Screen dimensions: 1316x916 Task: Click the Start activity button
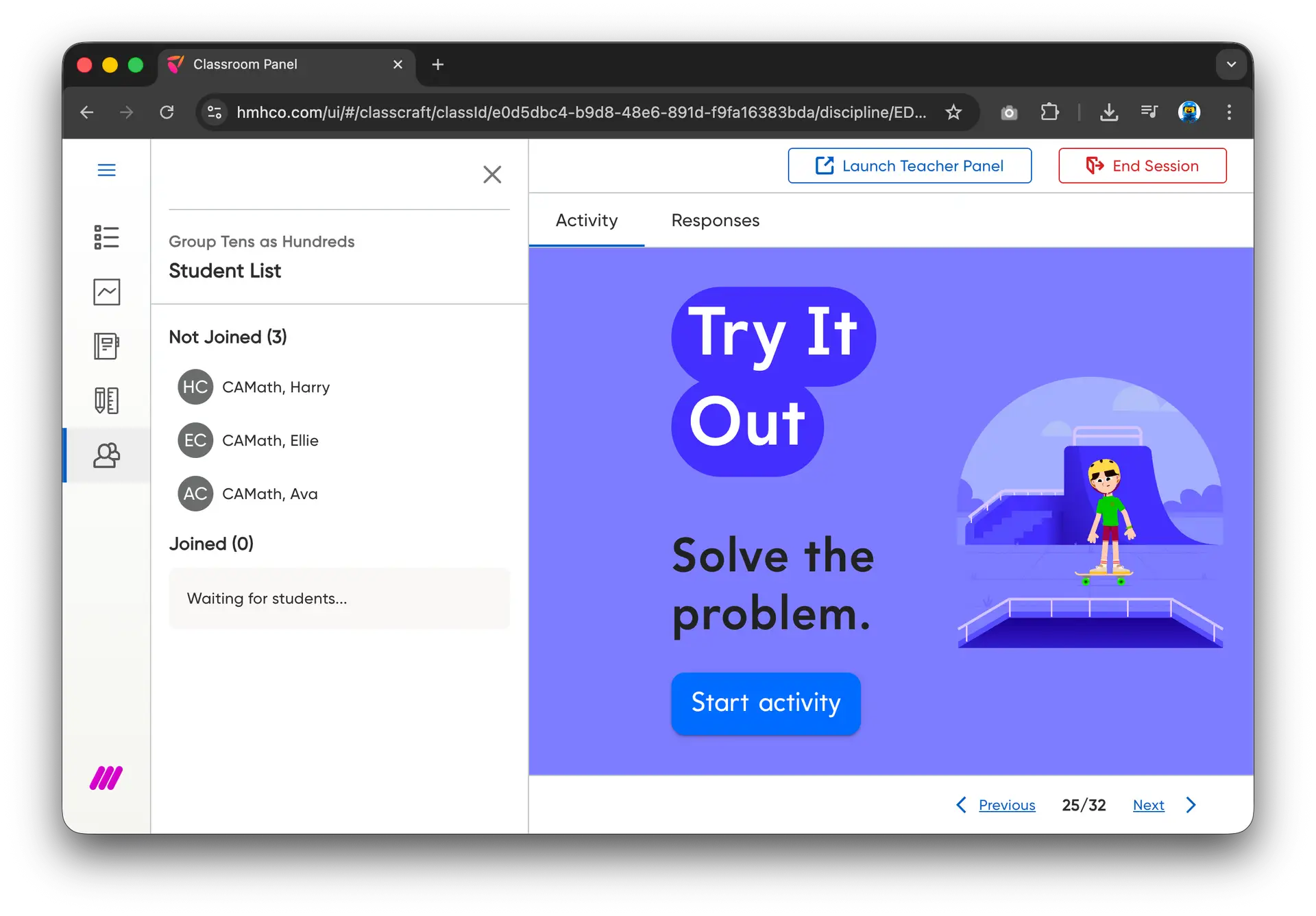[x=766, y=703]
